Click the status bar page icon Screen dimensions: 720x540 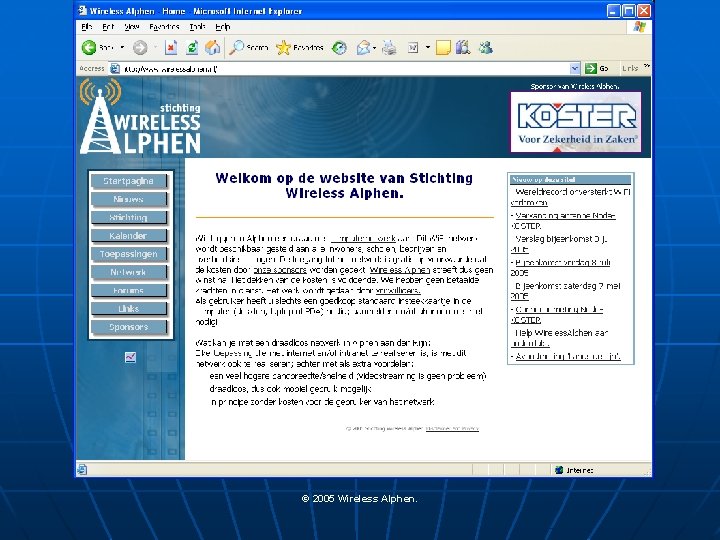pyautogui.click(x=82, y=469)
